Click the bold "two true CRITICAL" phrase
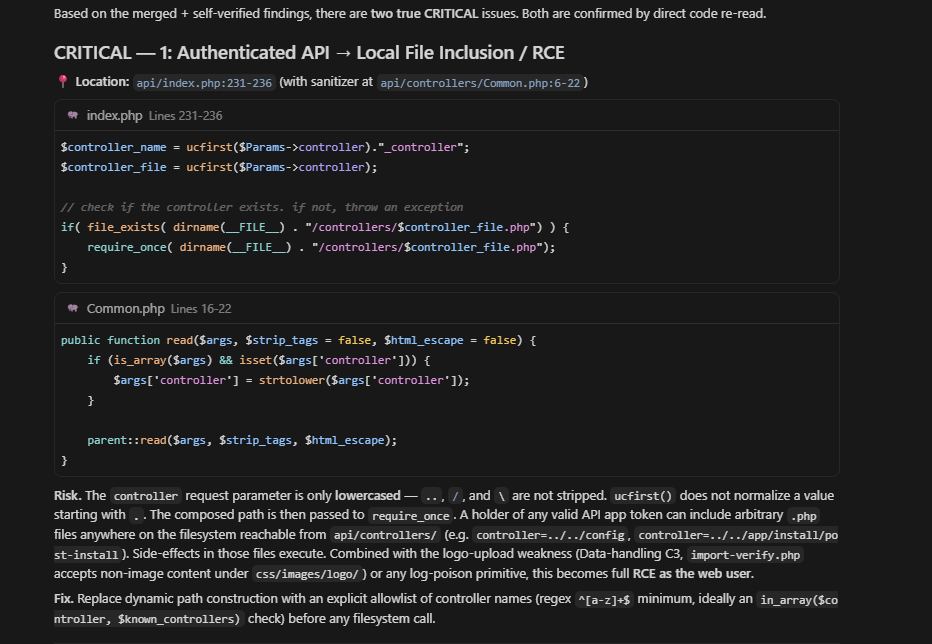 [424, 14]
